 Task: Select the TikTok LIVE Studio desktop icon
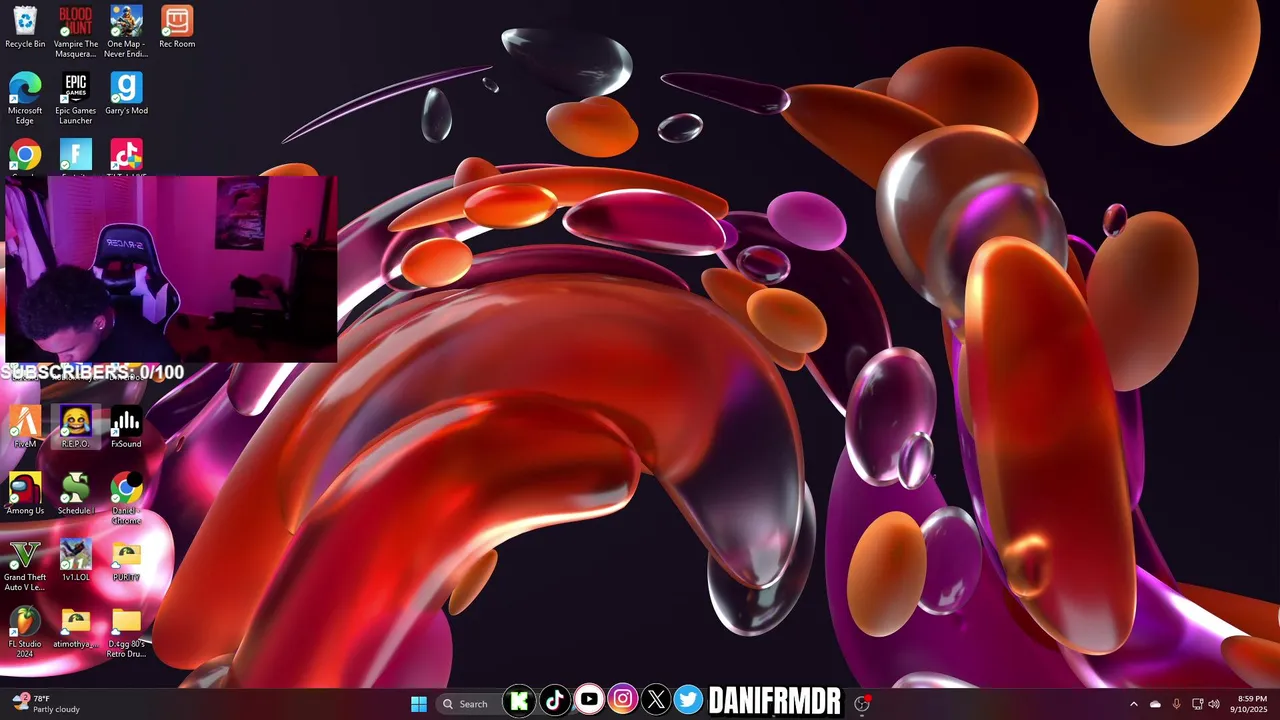click(x=126, y=156)
